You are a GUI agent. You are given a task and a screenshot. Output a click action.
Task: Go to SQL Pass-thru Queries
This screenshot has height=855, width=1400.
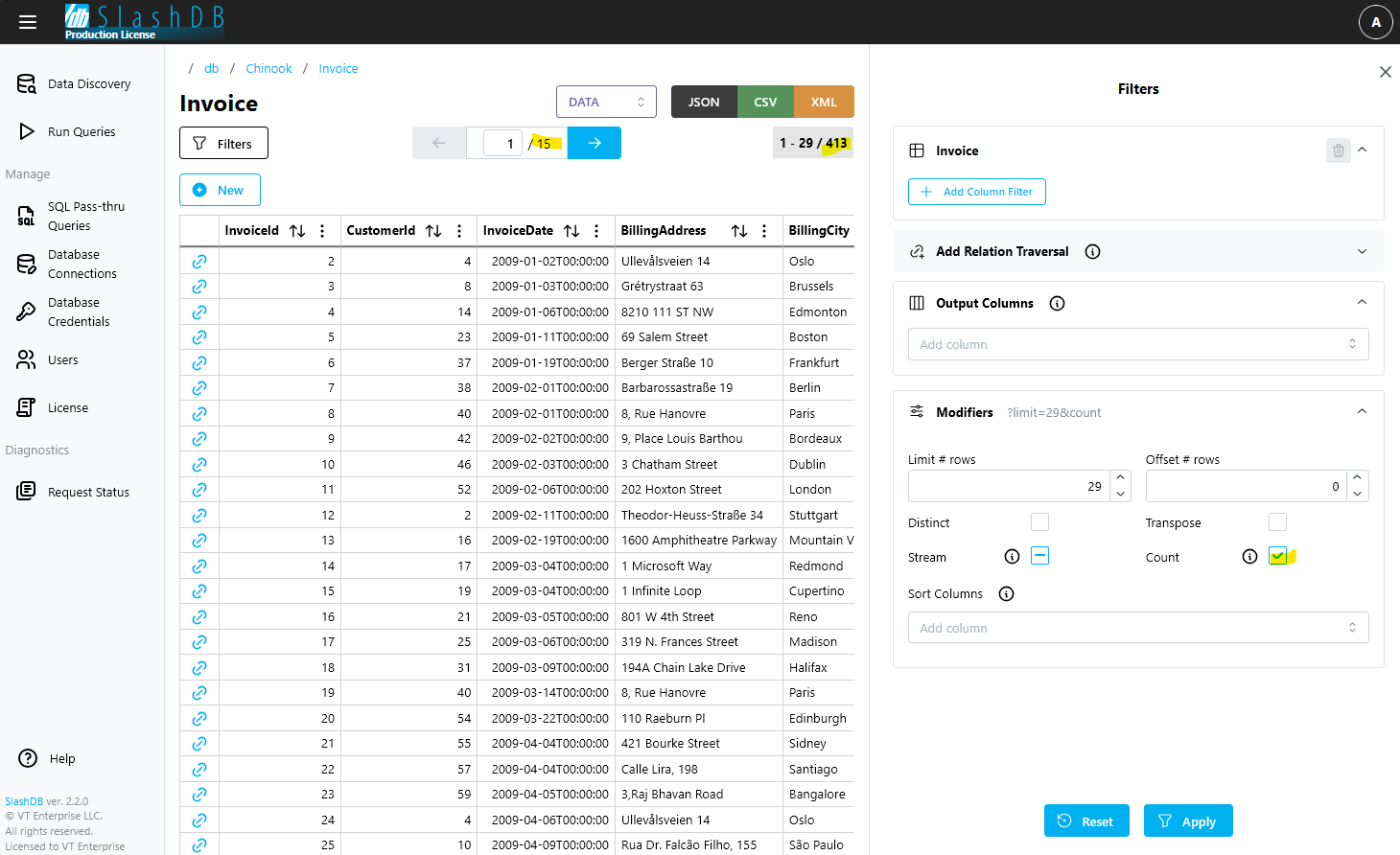[73, 217]
